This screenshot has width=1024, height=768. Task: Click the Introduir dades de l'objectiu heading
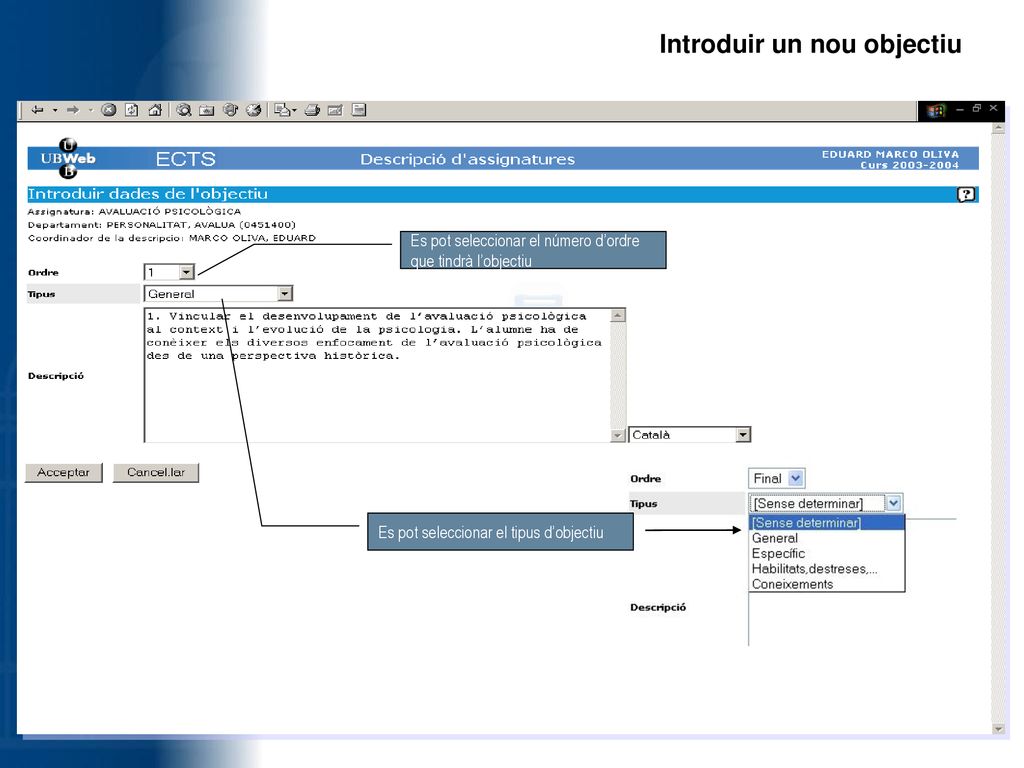[x=148, y=194]
